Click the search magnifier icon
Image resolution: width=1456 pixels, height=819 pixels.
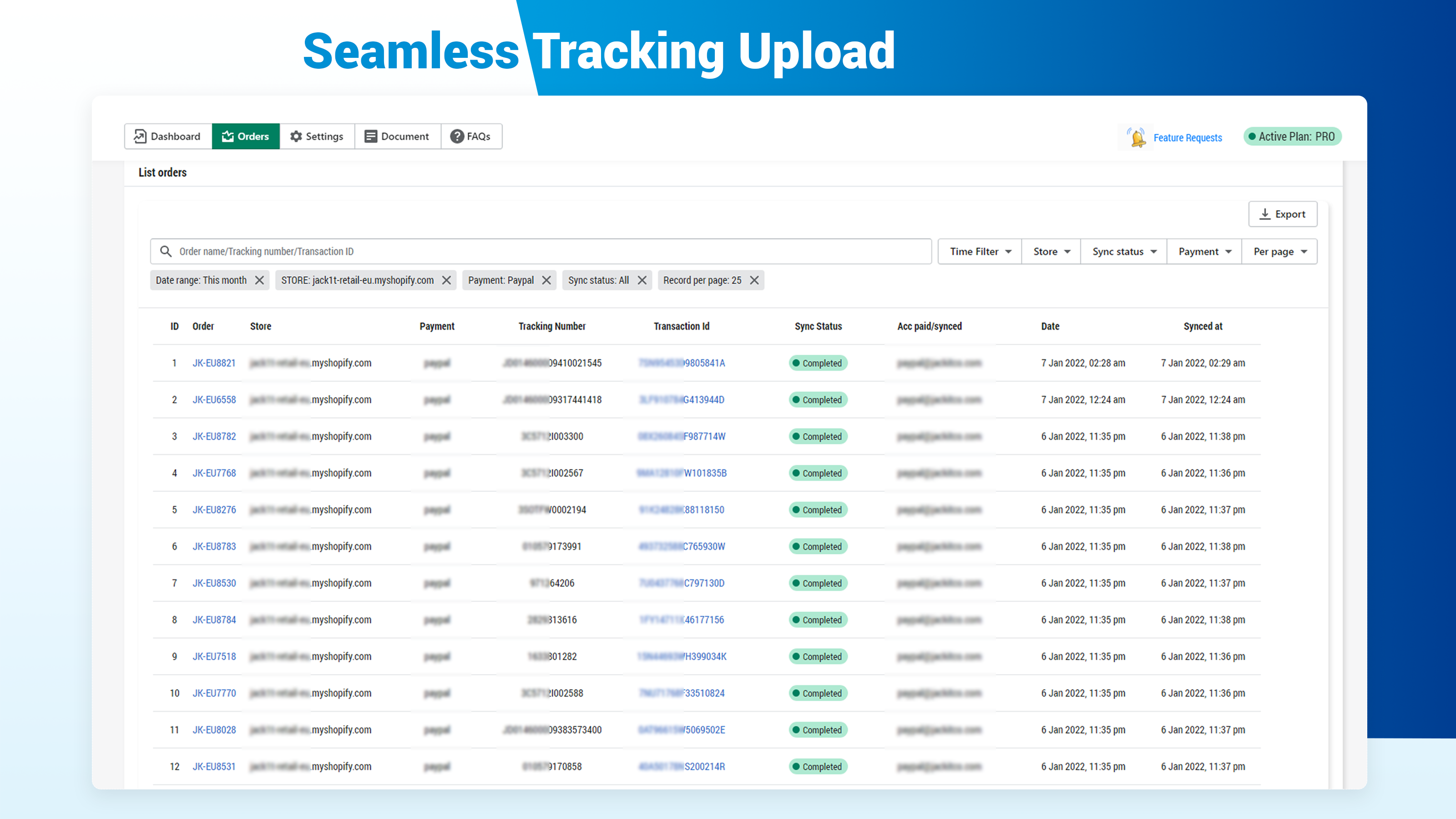tap(166, 251)
